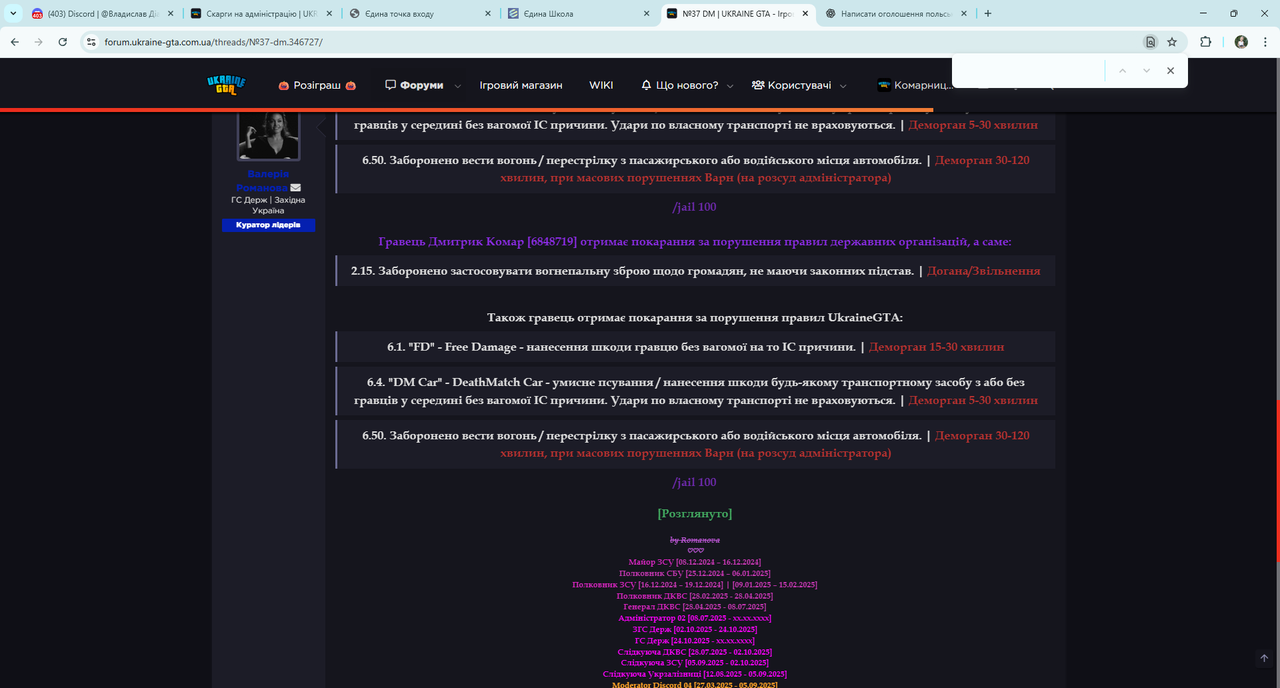Expand the Що нового? dropdown chevron

730,86
